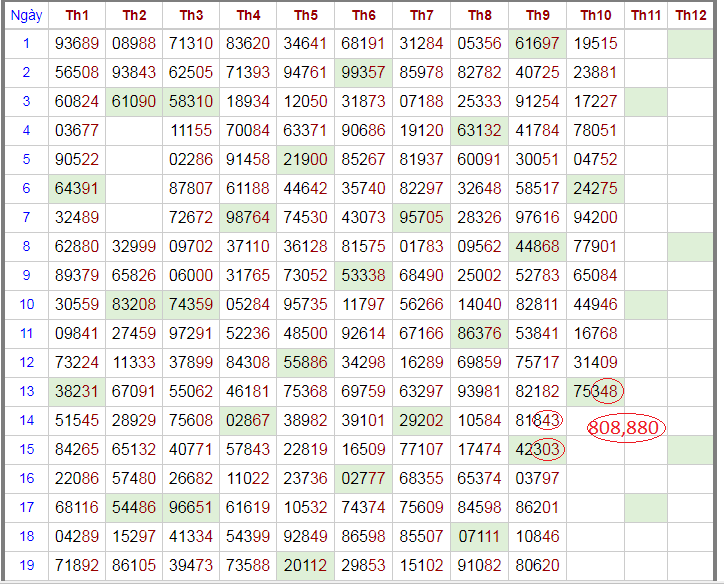Image resolution: width=724 pixels, height=584 pixels.
Task: Select highlighted cell 54486 in Th2
Action: coord(134,507)
